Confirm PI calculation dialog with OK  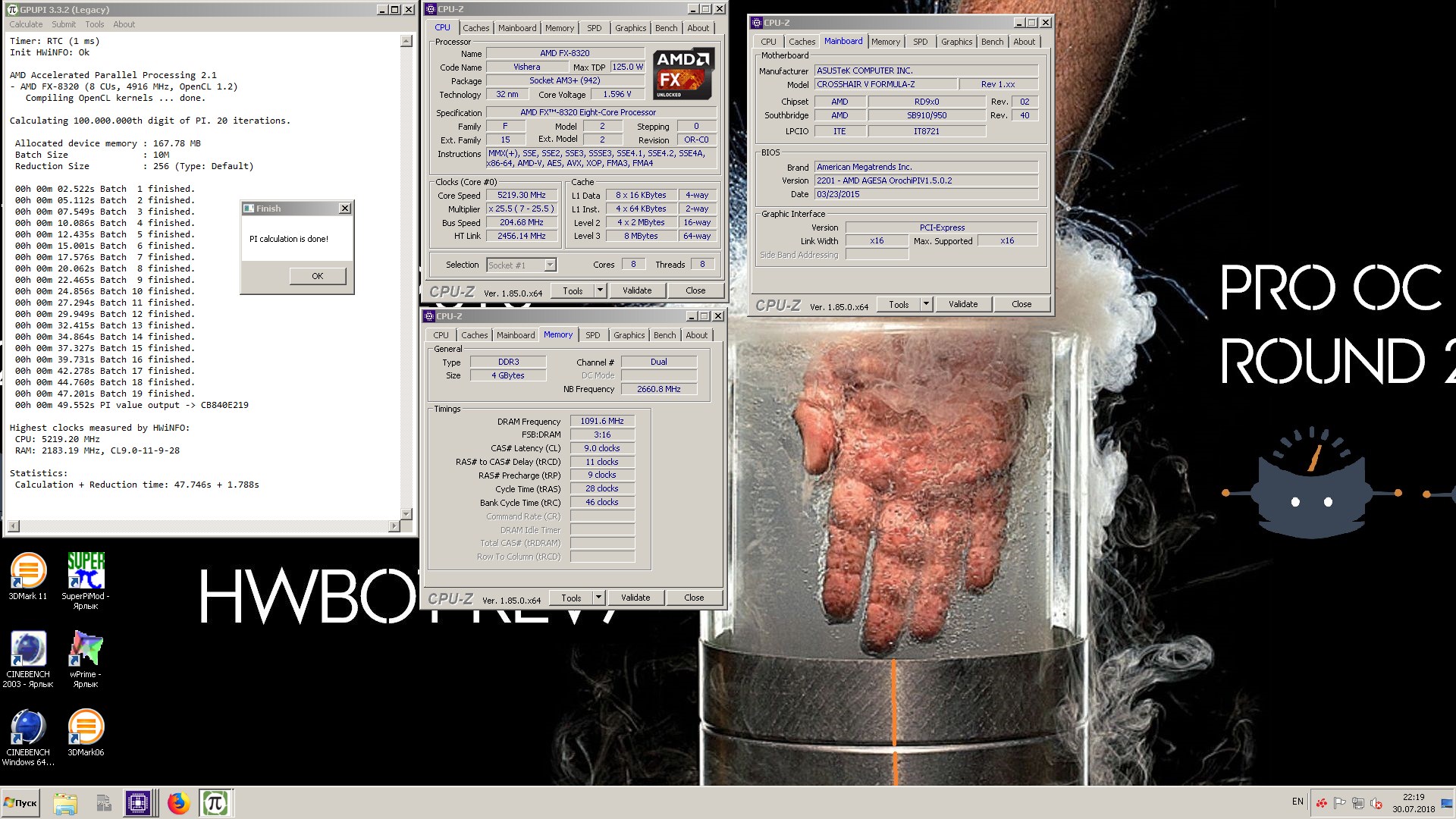[x=318, y=276]
